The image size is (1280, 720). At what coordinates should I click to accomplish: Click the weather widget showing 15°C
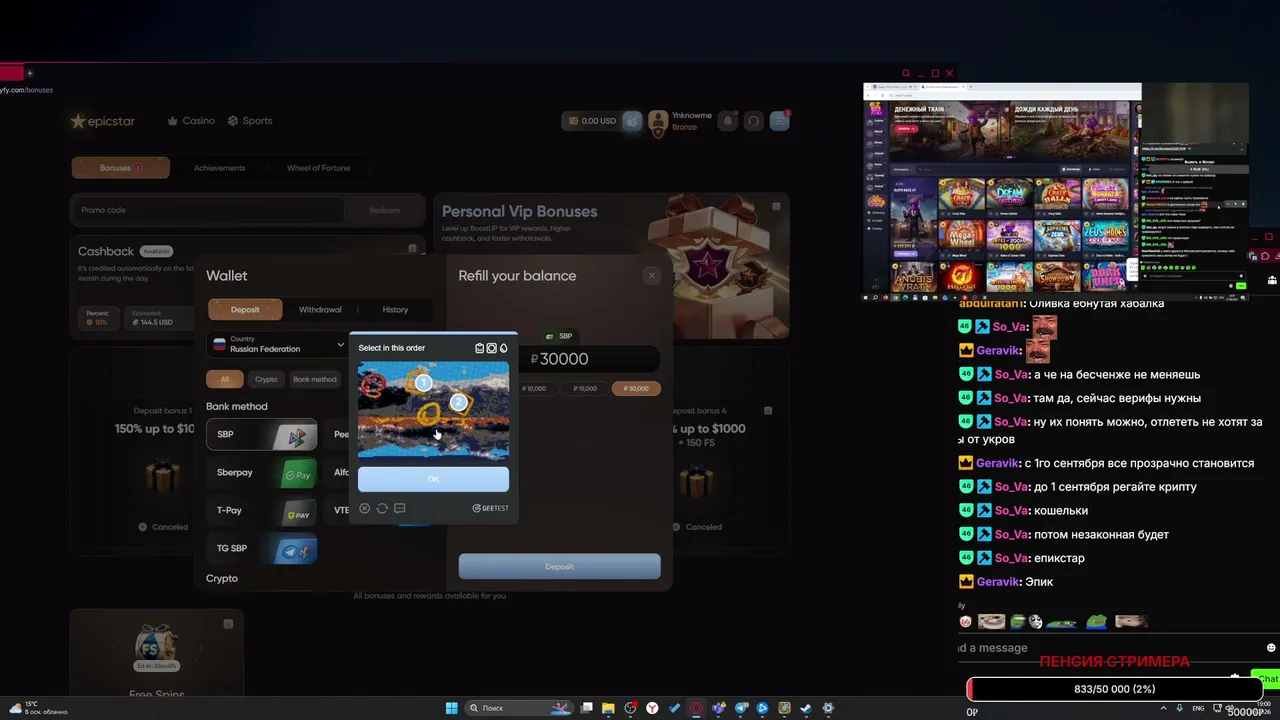[x=40, y=708]
